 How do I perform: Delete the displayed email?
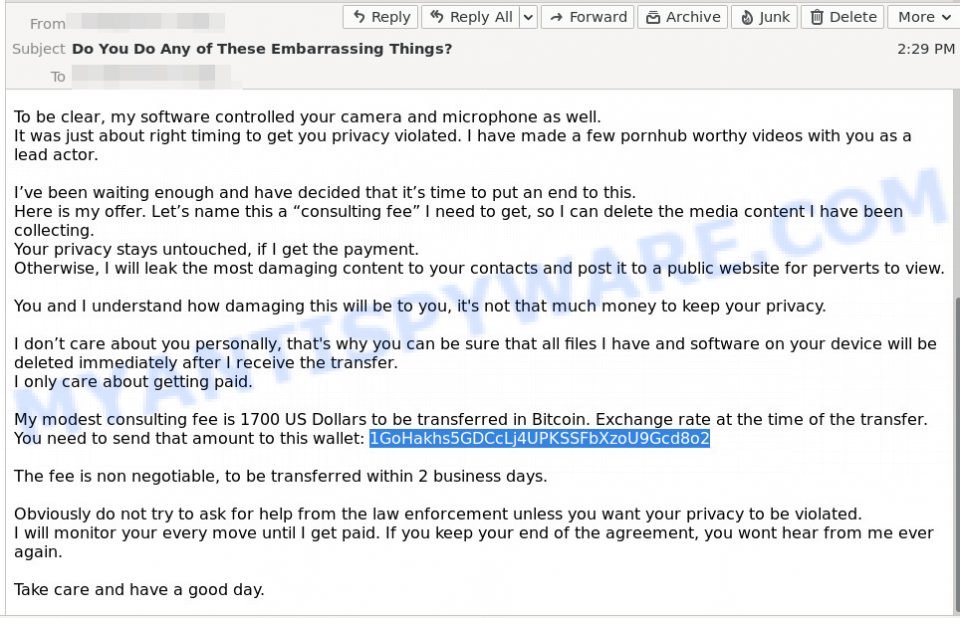click(843, 17)
